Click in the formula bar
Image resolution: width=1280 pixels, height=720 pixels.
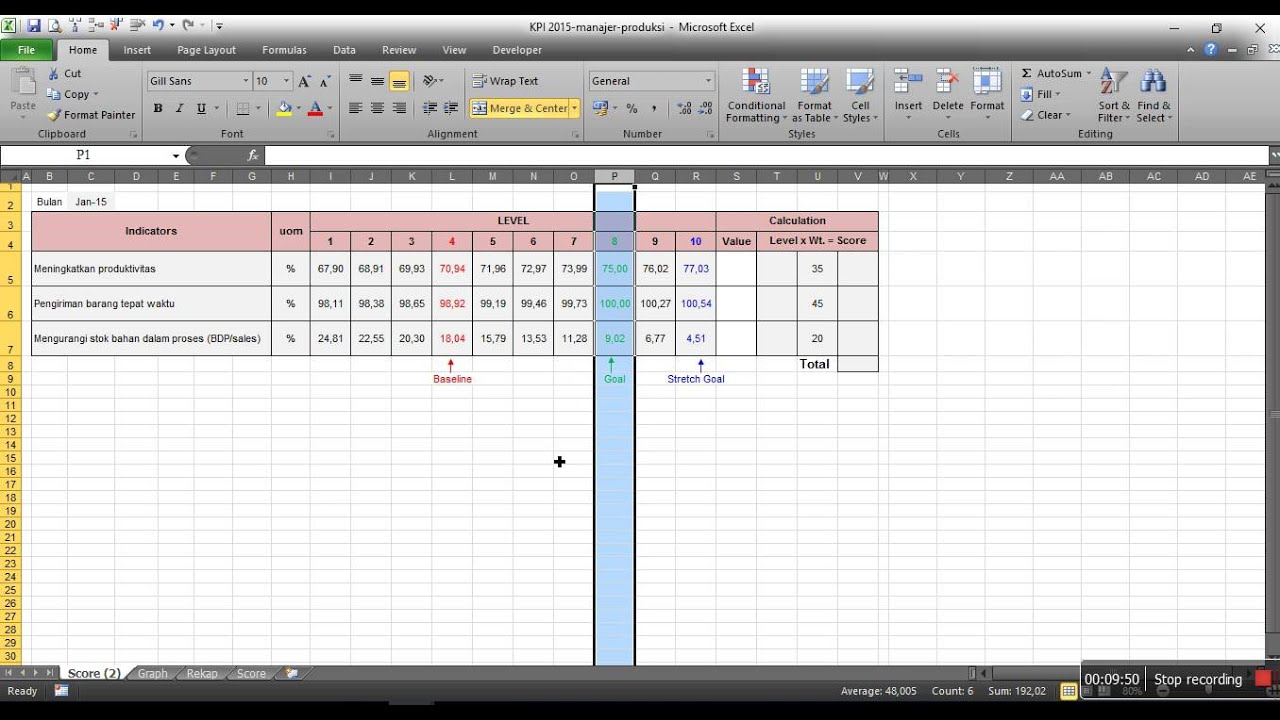pos(765,155)
